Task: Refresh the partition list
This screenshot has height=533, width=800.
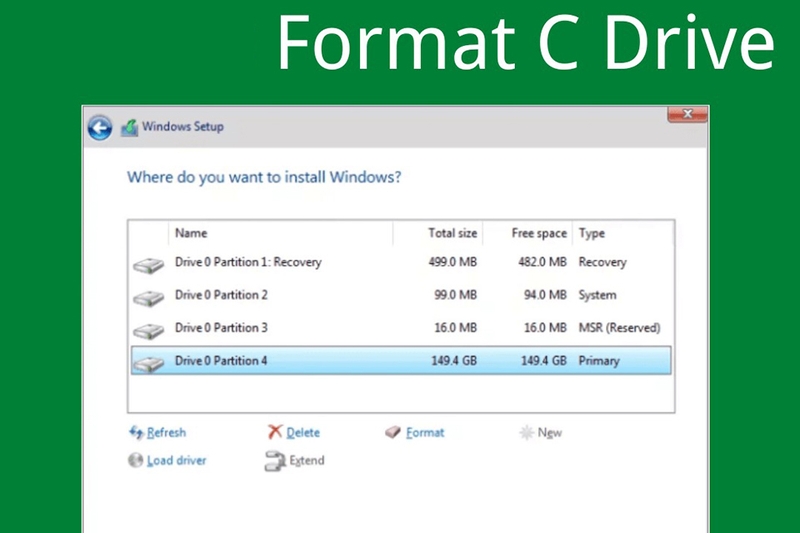Action: coord(166,433)
